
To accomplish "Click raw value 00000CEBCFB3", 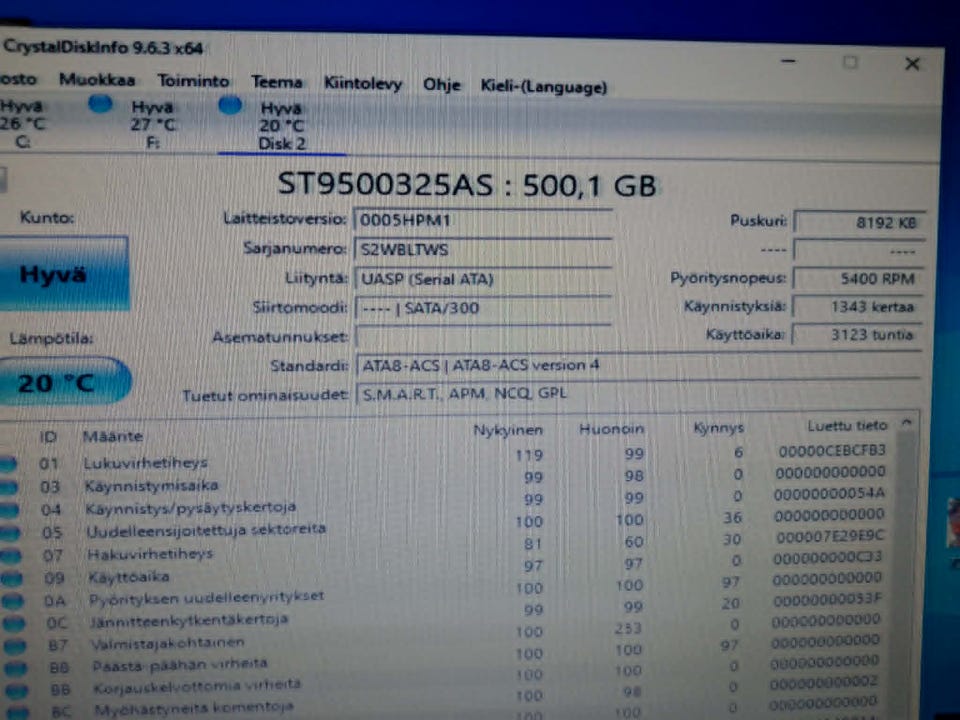I will pyautogui.click(x=832, y=451).
